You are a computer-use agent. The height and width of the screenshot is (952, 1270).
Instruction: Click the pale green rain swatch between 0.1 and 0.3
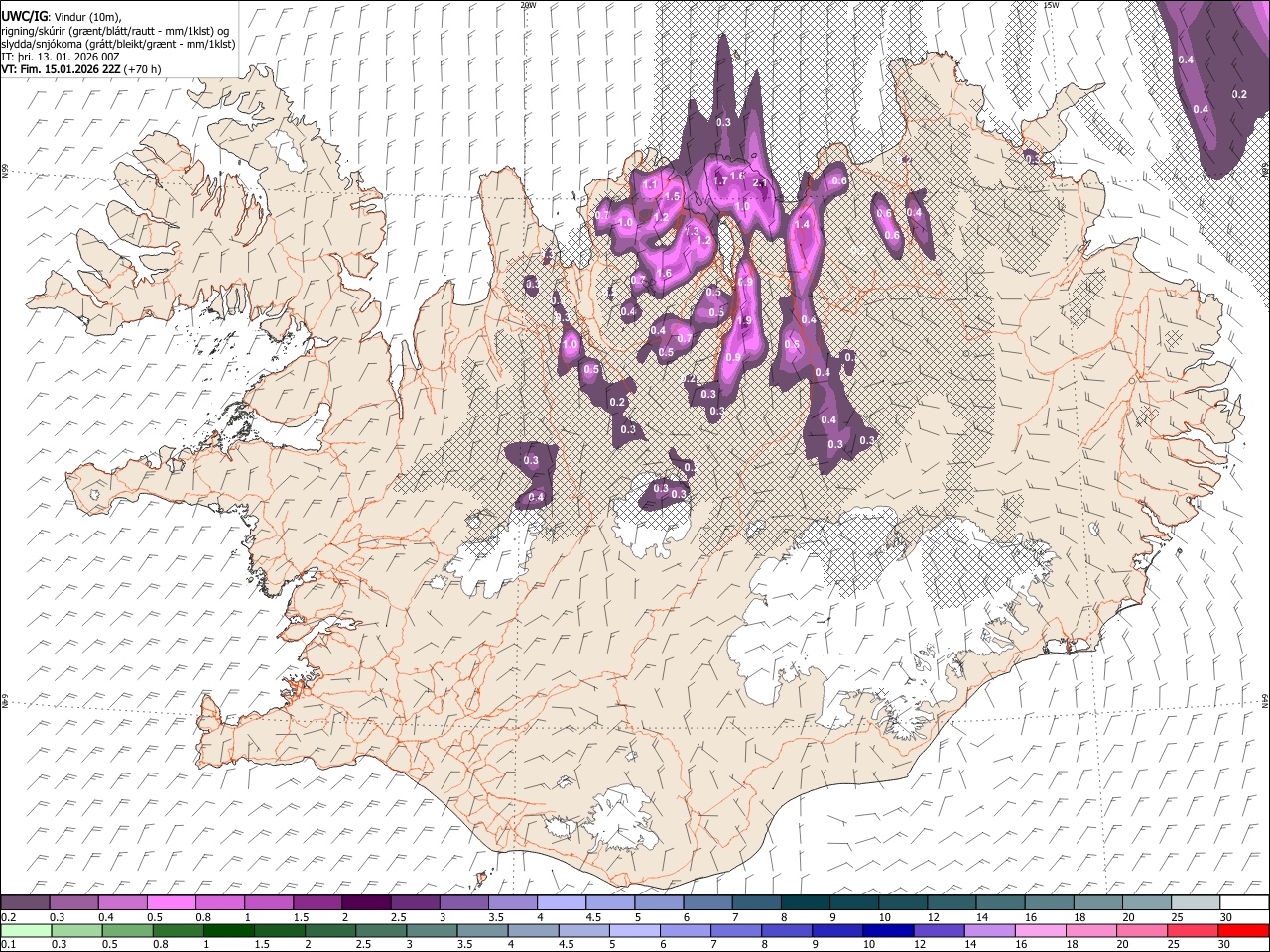coord(25,930)
